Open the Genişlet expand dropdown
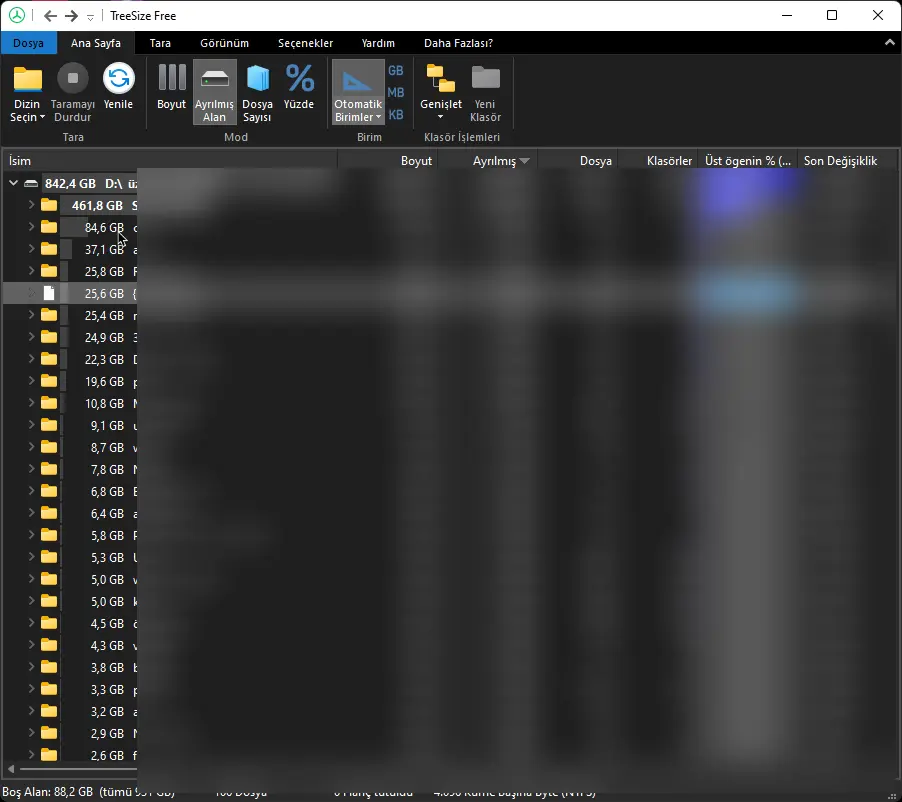Screen dimensions: 902x802 (x=441, y=93)
